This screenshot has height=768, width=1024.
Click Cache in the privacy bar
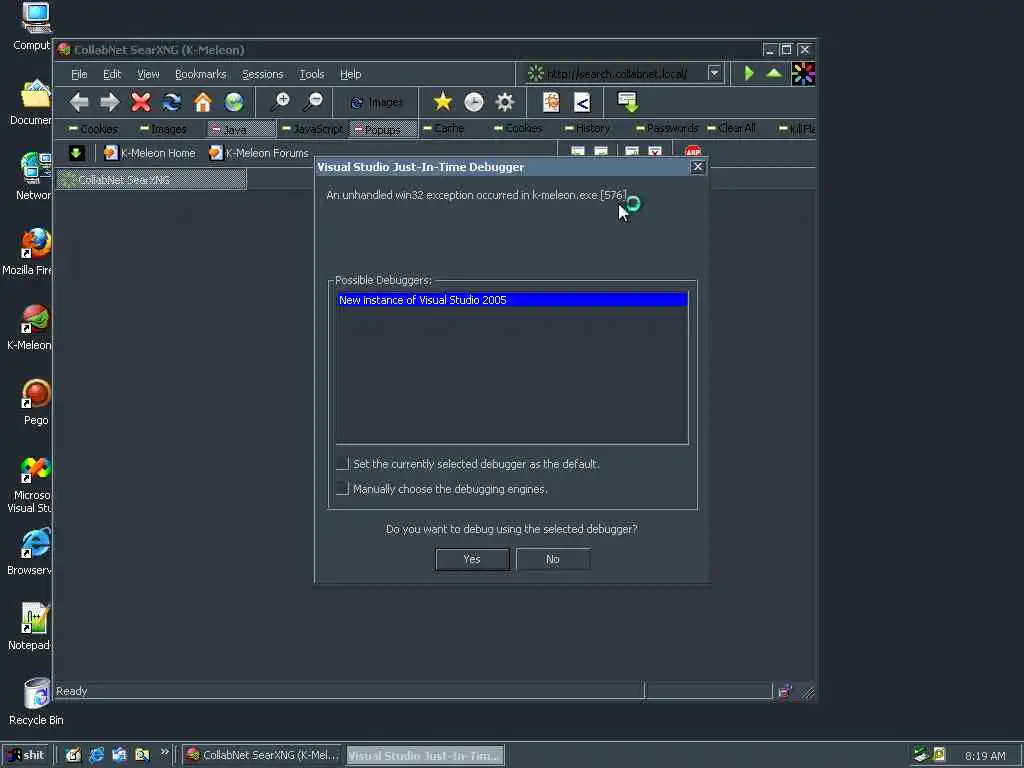(x=443, y=128)
